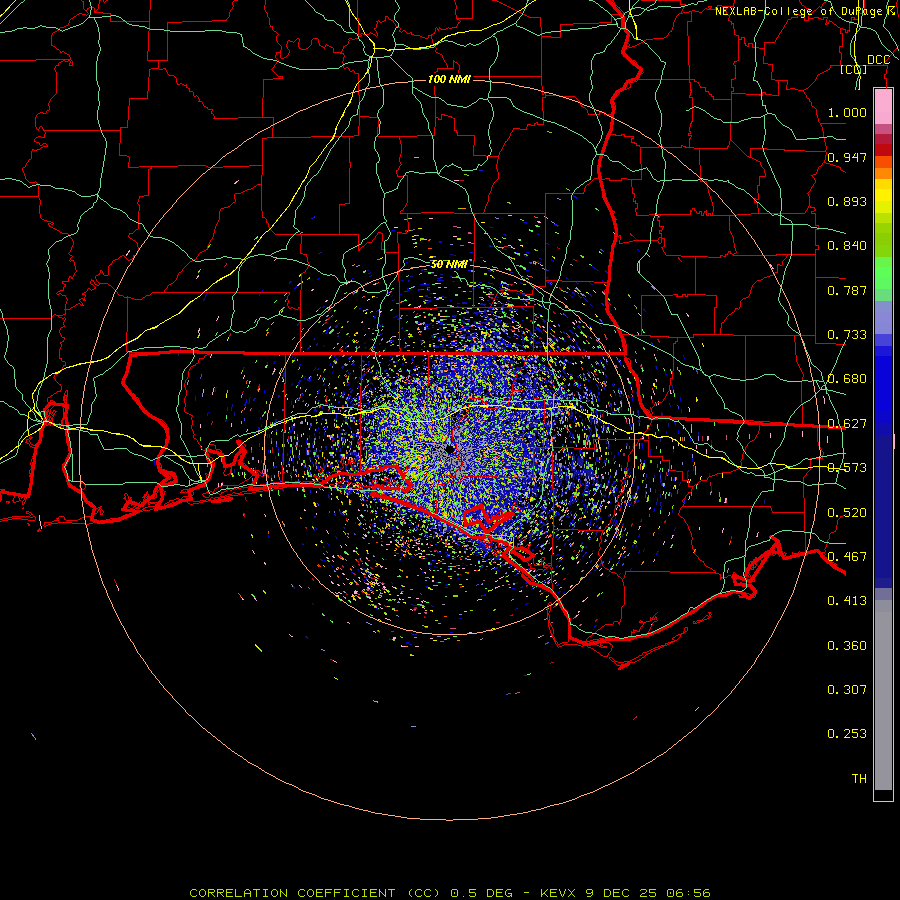Pick the gray swatch beside 0.307
The image size is (900, 900).
point(883,695)
